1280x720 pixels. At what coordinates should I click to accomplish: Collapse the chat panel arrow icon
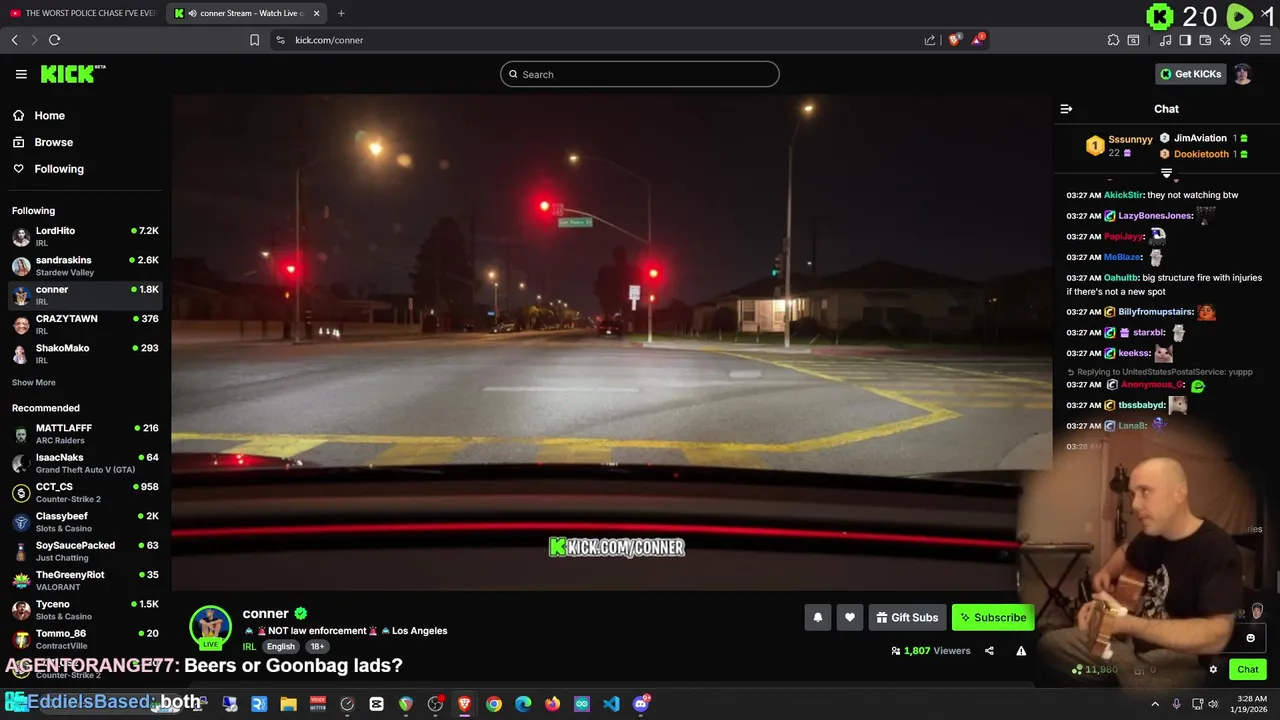1066,109
